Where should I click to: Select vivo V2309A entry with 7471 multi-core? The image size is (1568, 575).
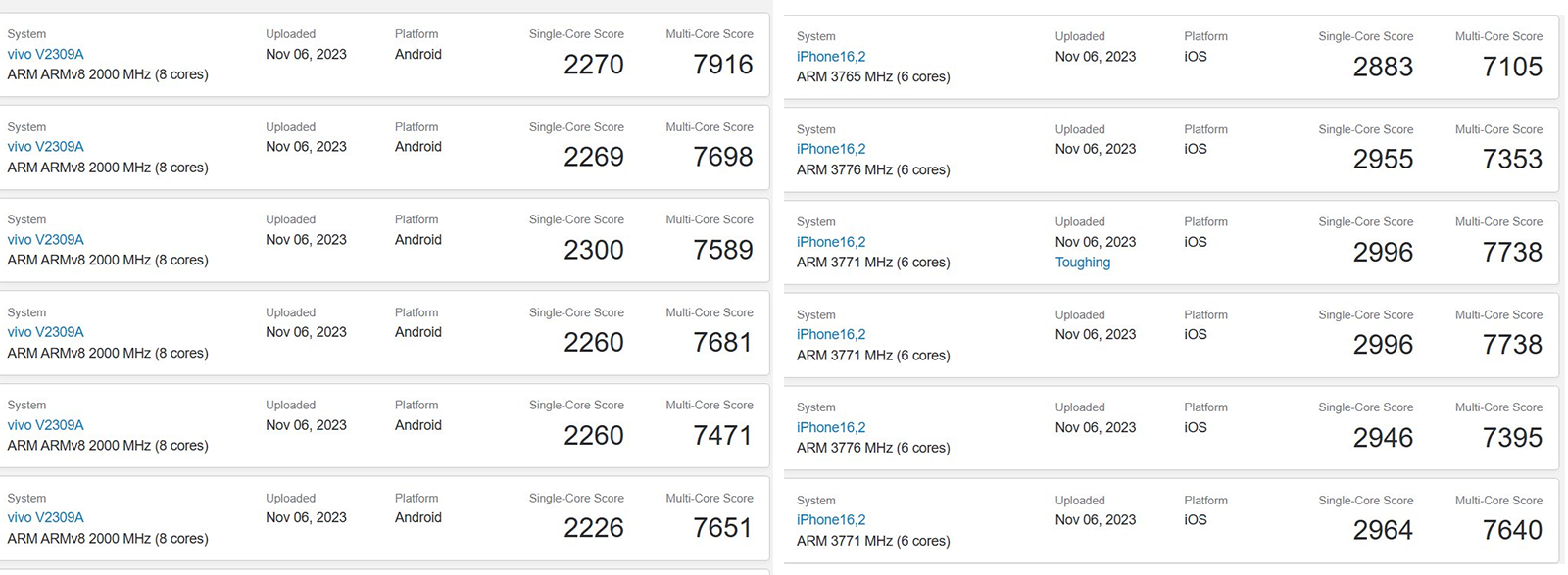(x=45, y=425)
